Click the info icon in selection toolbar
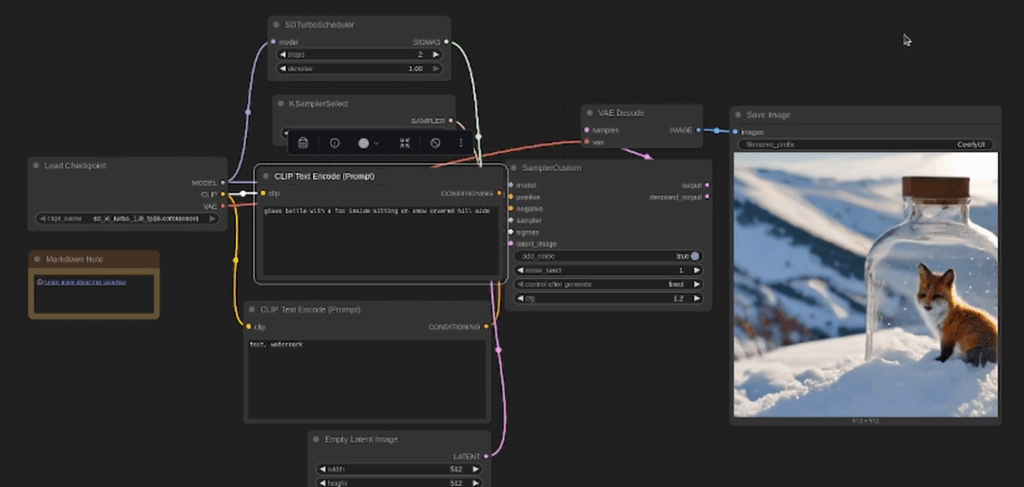Image resolution: width=1024 pixels, height=487 pixels. [x=334, y=143]
